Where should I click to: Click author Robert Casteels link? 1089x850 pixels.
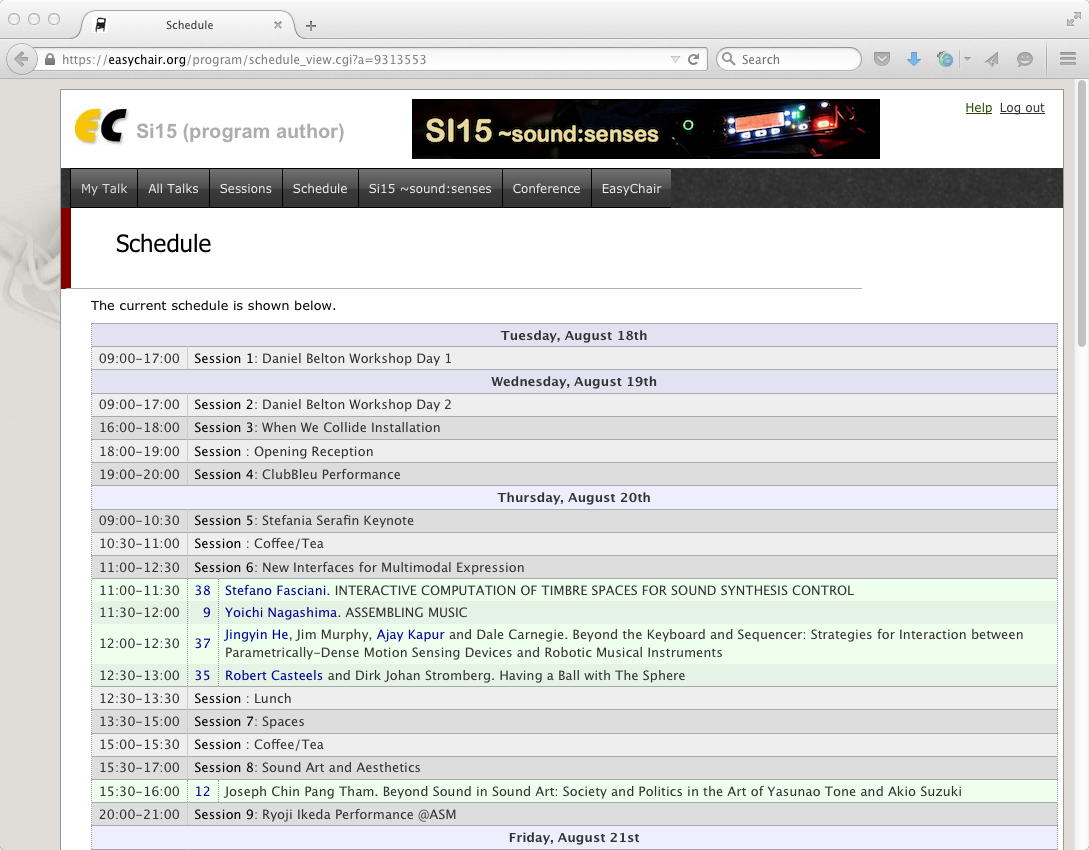coord(274,675)
